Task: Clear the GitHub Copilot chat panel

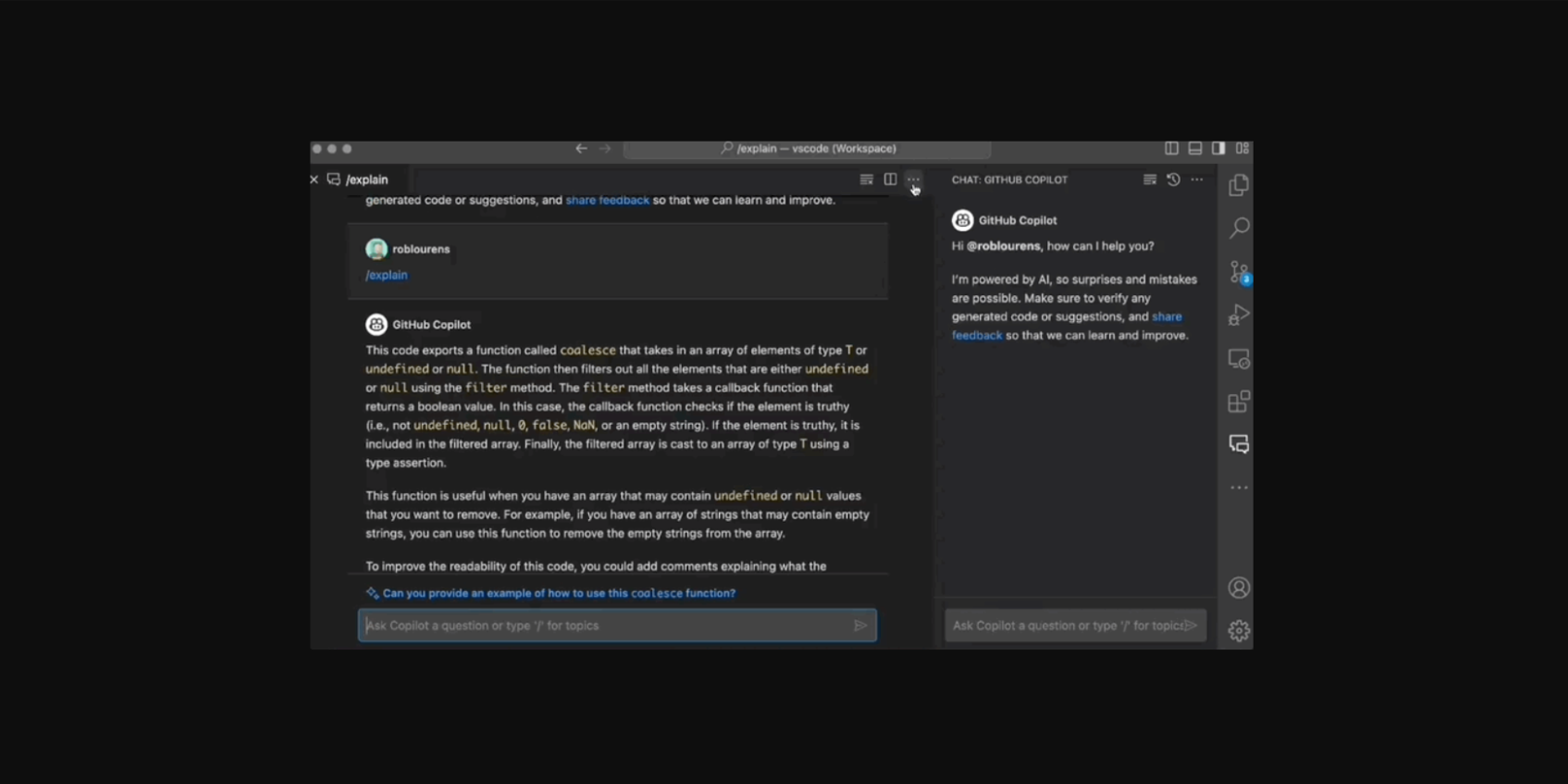Action: pyautogui.click(x=1150, y=180)
